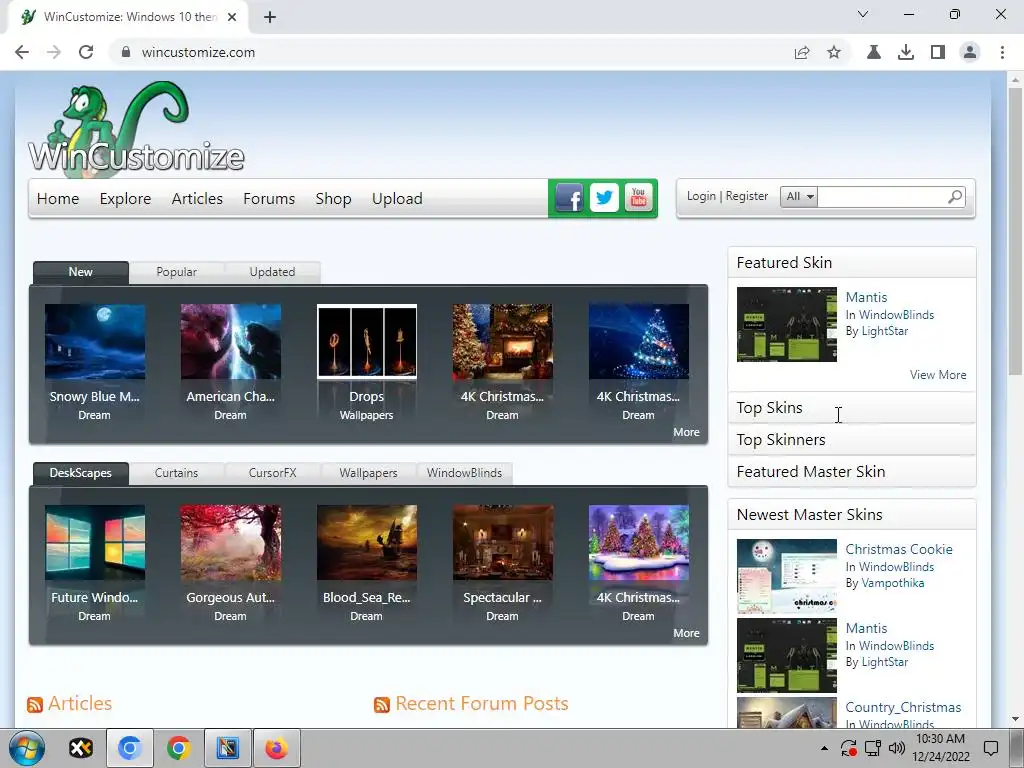Viewport: 1024px width, 768px height.
Task: Click the Login link
Action: point(701,196)
